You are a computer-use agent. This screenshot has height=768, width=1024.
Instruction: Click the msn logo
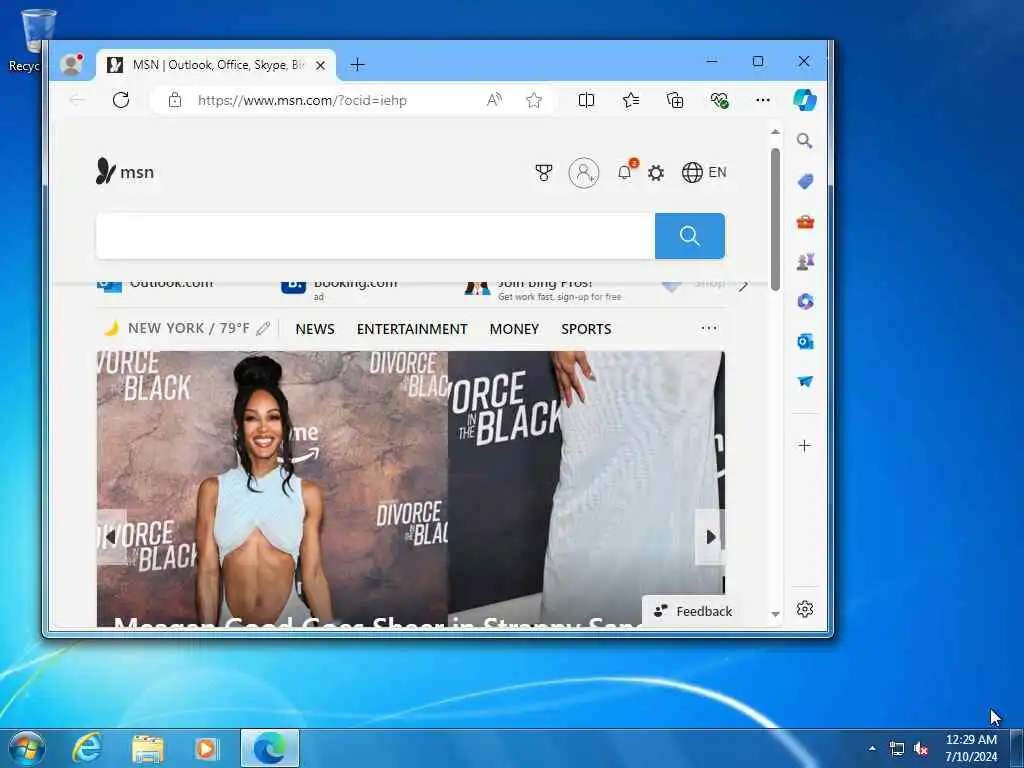(125, 172)
